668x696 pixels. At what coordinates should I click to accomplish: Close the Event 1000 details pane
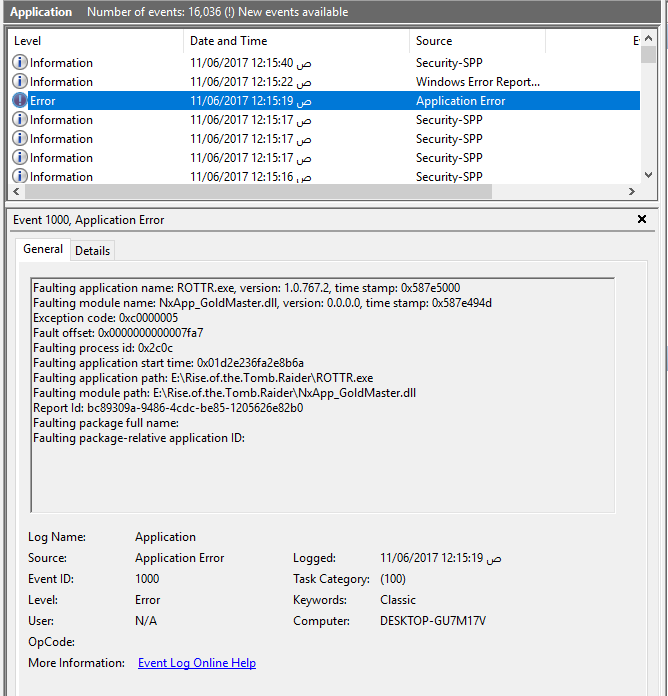coord(642,219)
